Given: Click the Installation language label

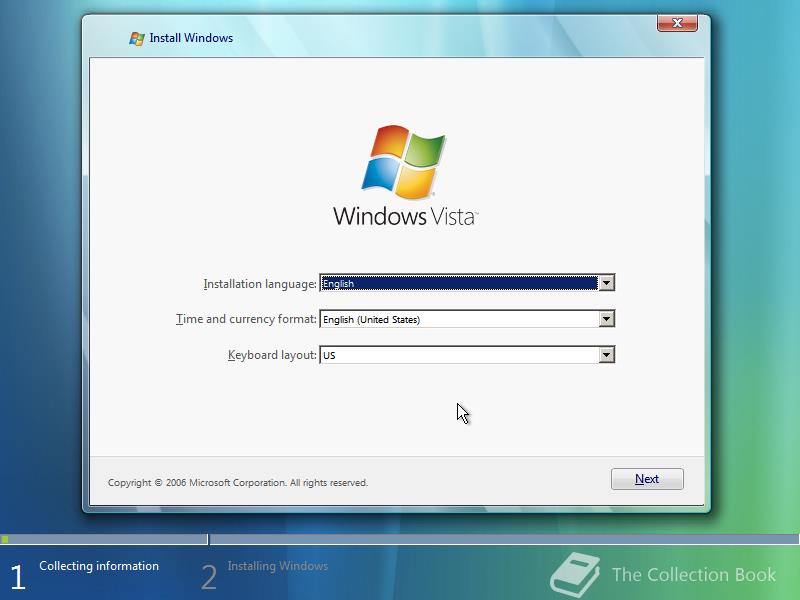Looking at the screenshot, I should pos(260,284).
